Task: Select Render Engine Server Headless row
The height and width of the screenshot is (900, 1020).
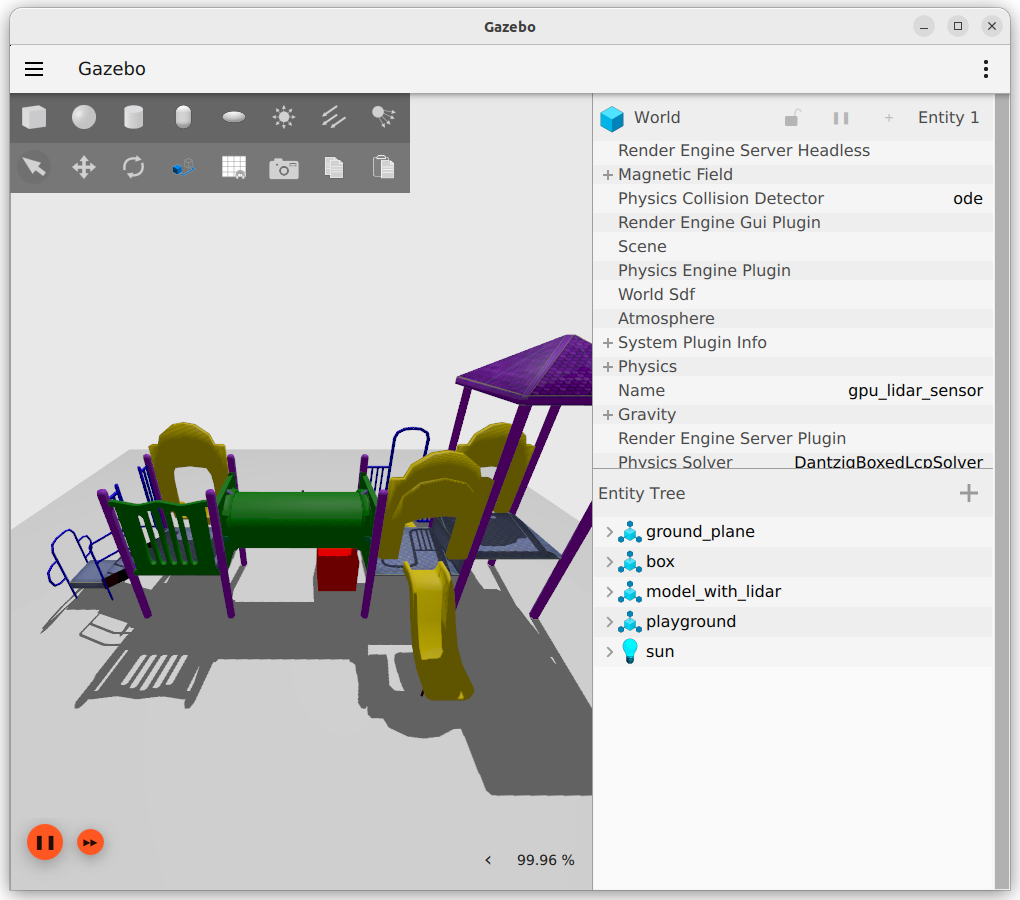Action: click(x=793, y=150)
